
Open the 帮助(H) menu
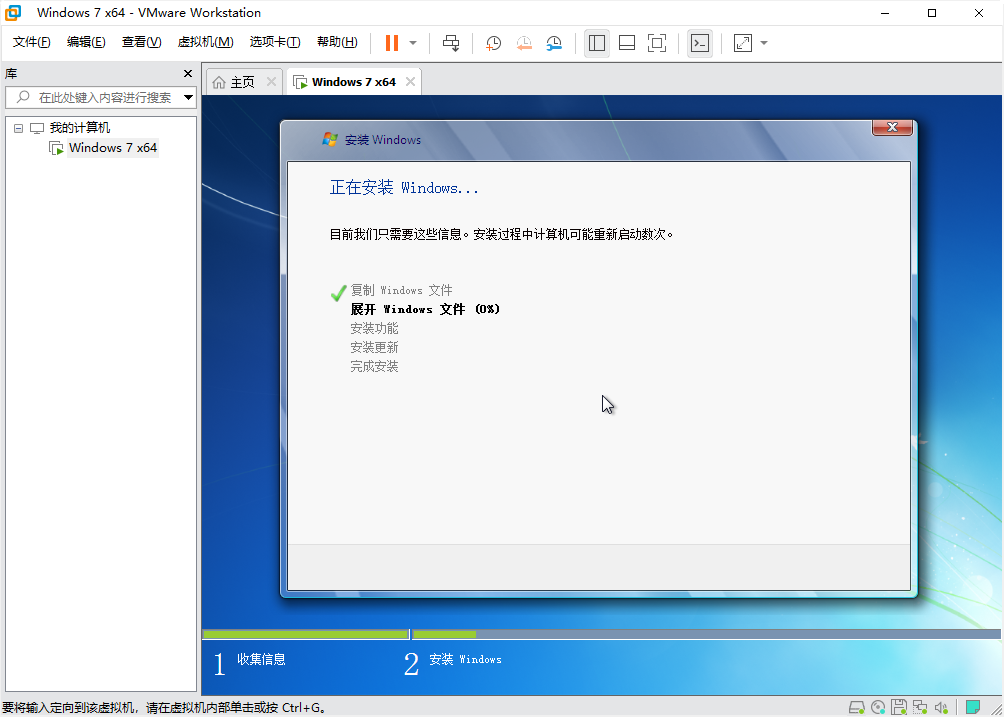point(337,42)
